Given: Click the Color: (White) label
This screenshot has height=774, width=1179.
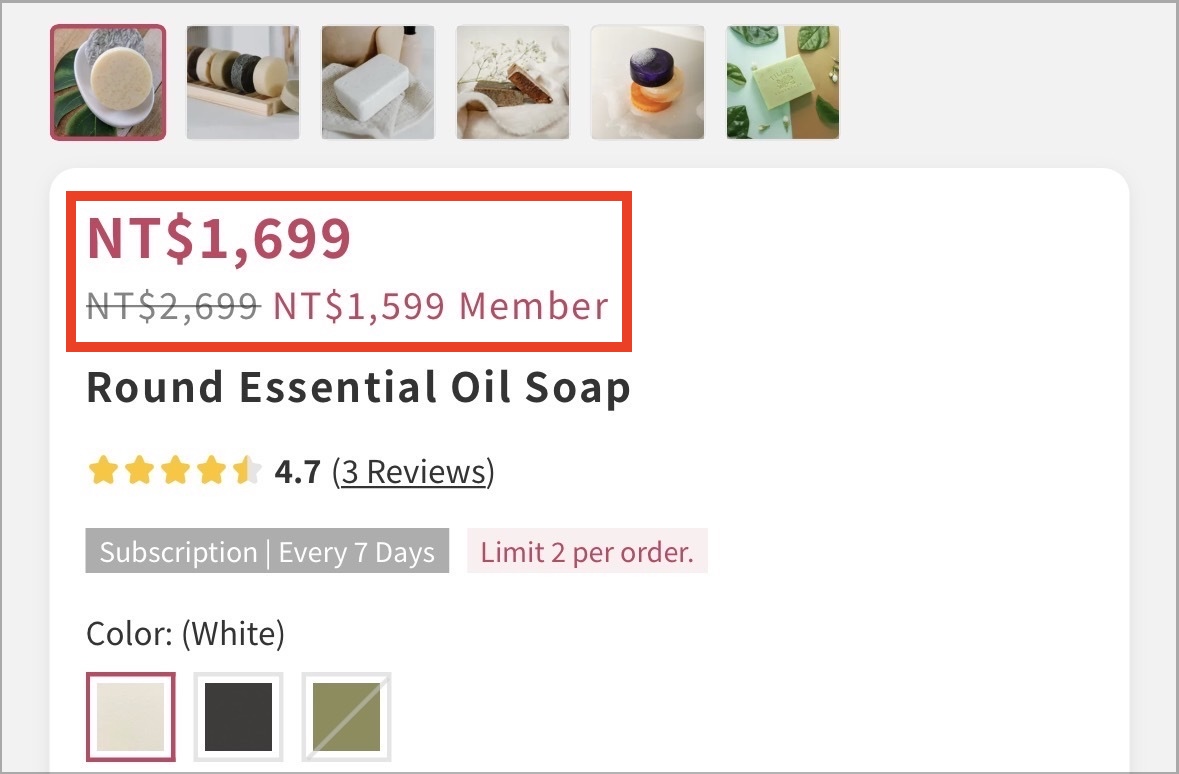Looking at the screenshot, I should tap(186, 633).
